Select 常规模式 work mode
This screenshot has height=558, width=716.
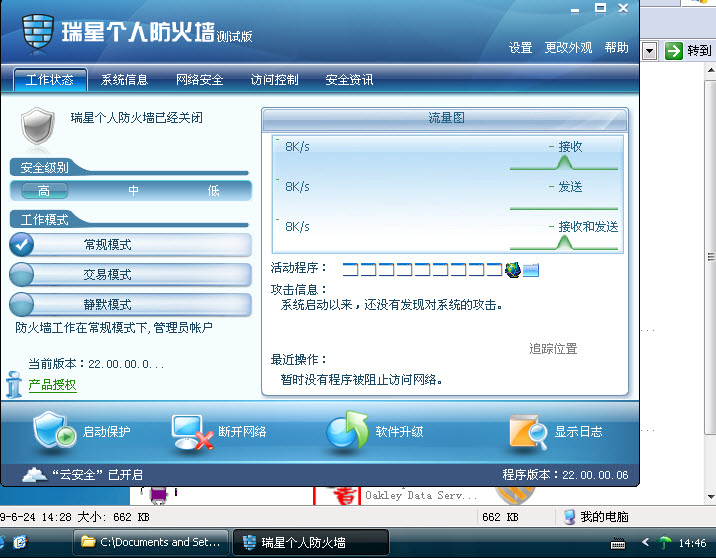[x=131, y=245]
